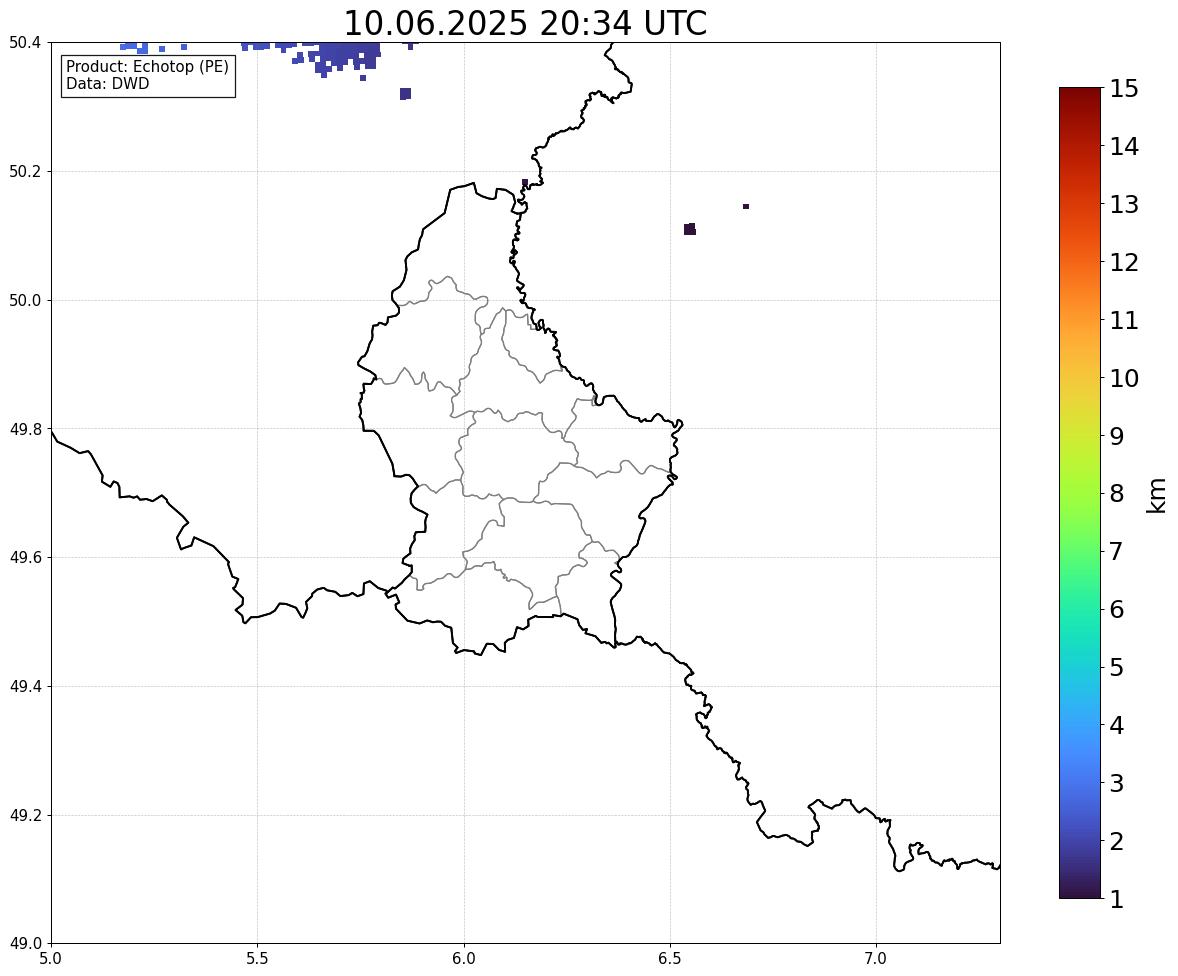Screen dimensions: 1178x976
Task: Click the 'Data: DWD' legend line
Action: 107,83
